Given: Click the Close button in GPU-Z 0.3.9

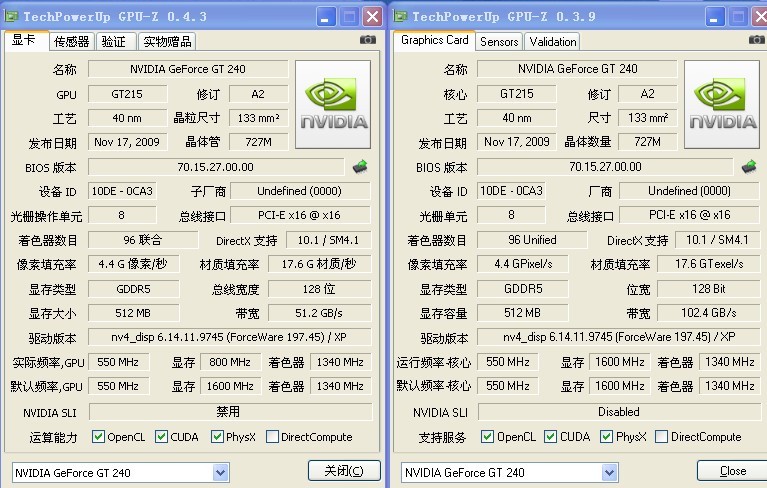Looking at the screenshot, I should (x=732, y=471).
